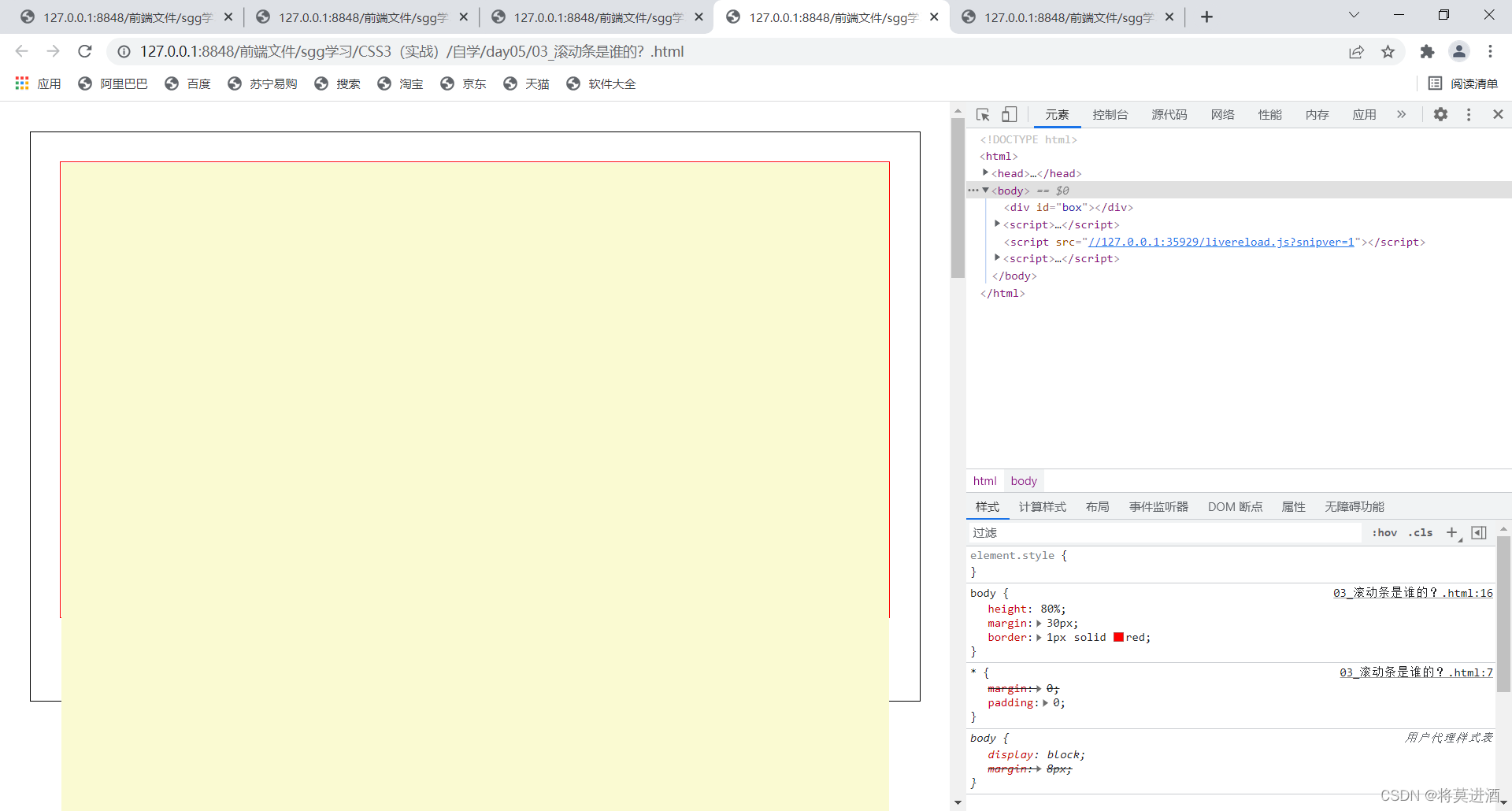1512x811 pixels.
Task: Switch to the 性能 panel tab
Action: (x=1269, y=115)
